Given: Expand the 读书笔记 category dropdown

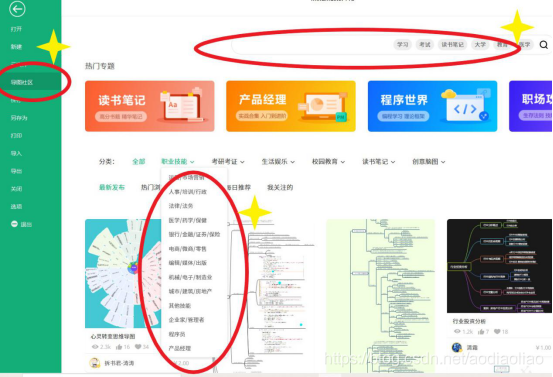Looking at the screenshot, I should click(x=378, y=162).
